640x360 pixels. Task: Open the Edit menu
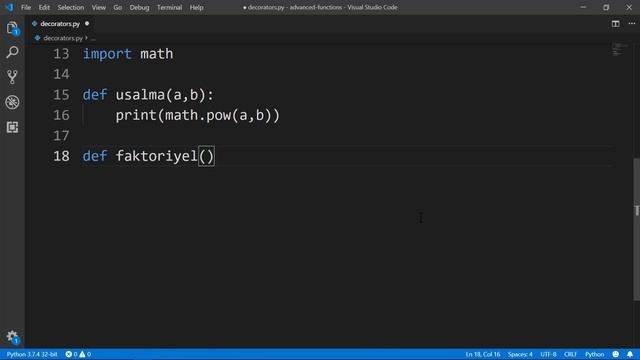click(44, 7)
